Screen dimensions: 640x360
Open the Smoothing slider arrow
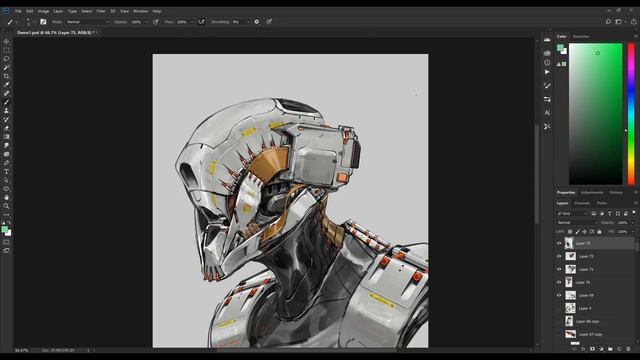tap(247, 22)
